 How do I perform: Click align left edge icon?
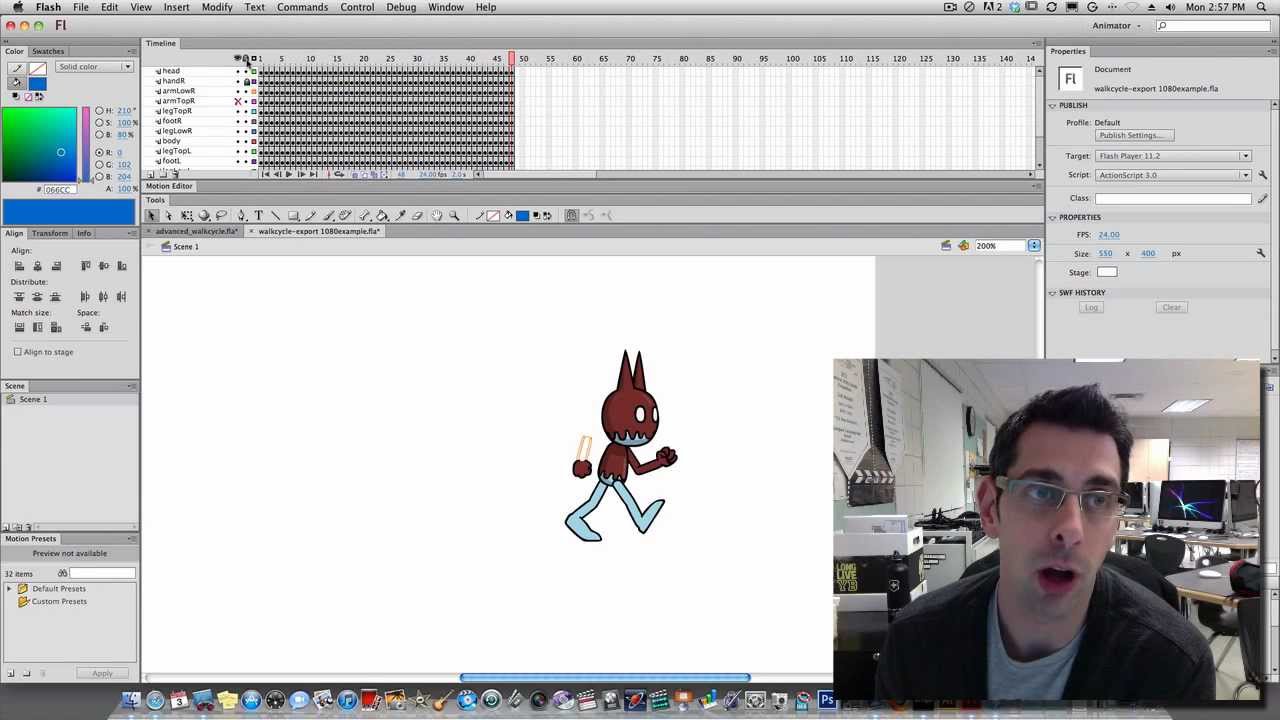pyautogui.click(x=19, y=266)
